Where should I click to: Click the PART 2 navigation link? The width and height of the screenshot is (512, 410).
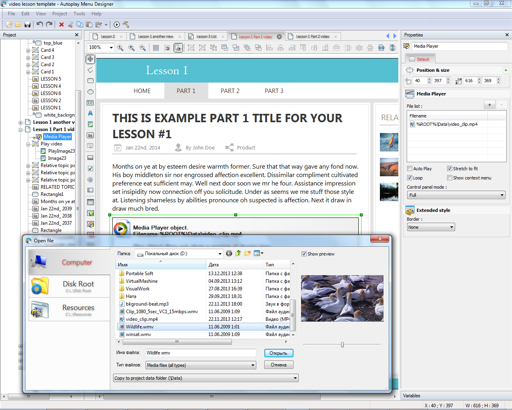(x=230, y=91)
